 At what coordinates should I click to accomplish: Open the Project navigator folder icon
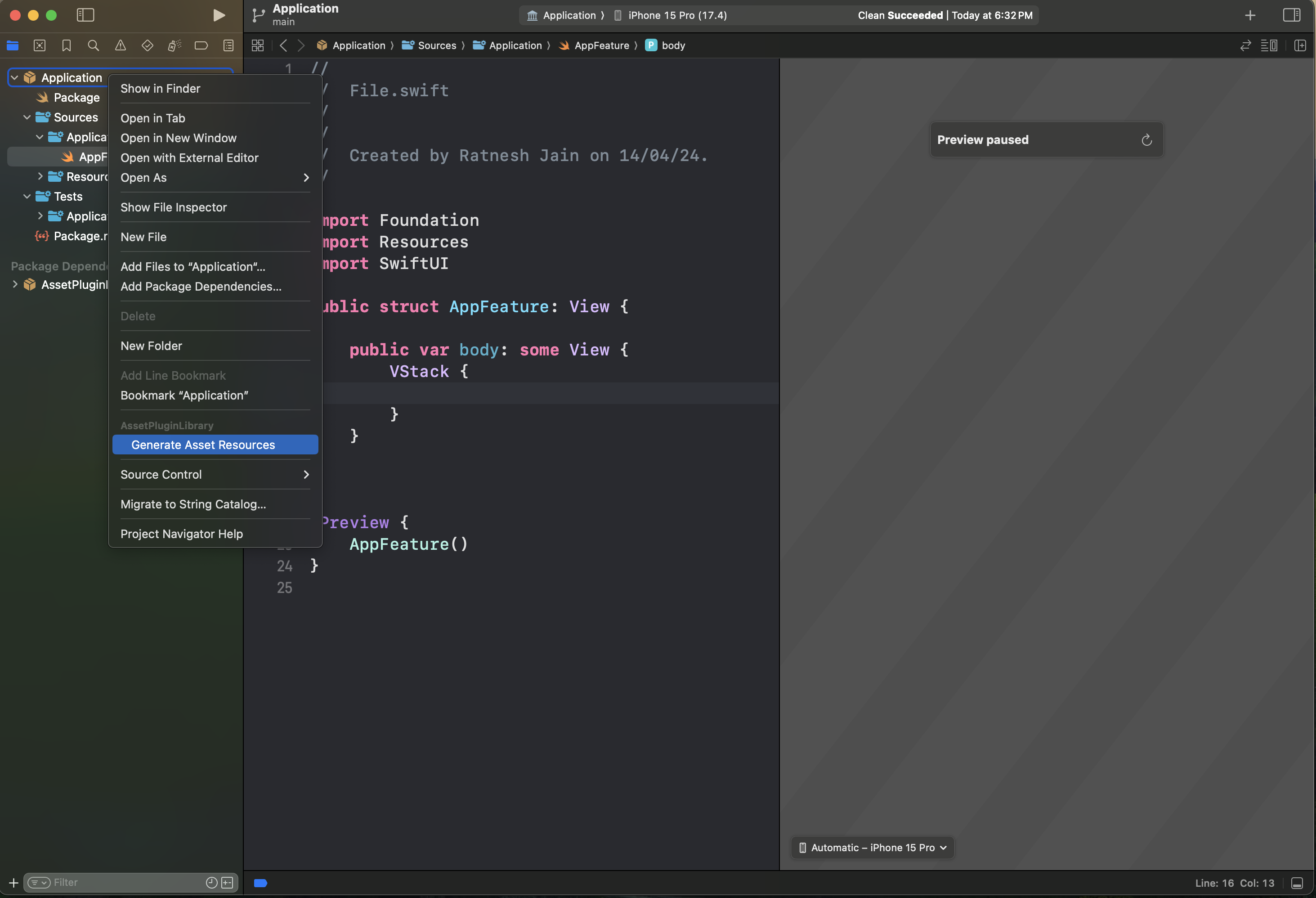pyautogui.click(x=13, y=46)
